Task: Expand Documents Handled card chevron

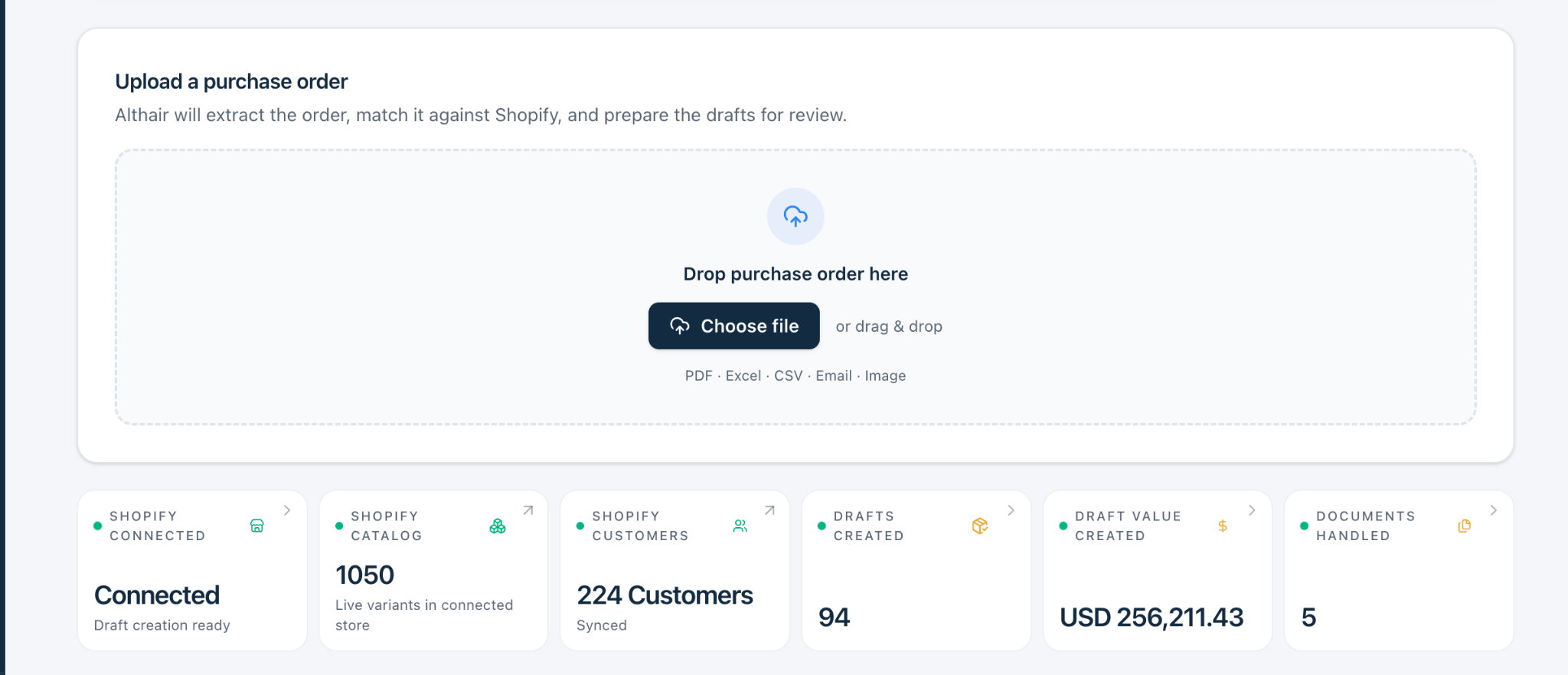Action: (1494, 510)
